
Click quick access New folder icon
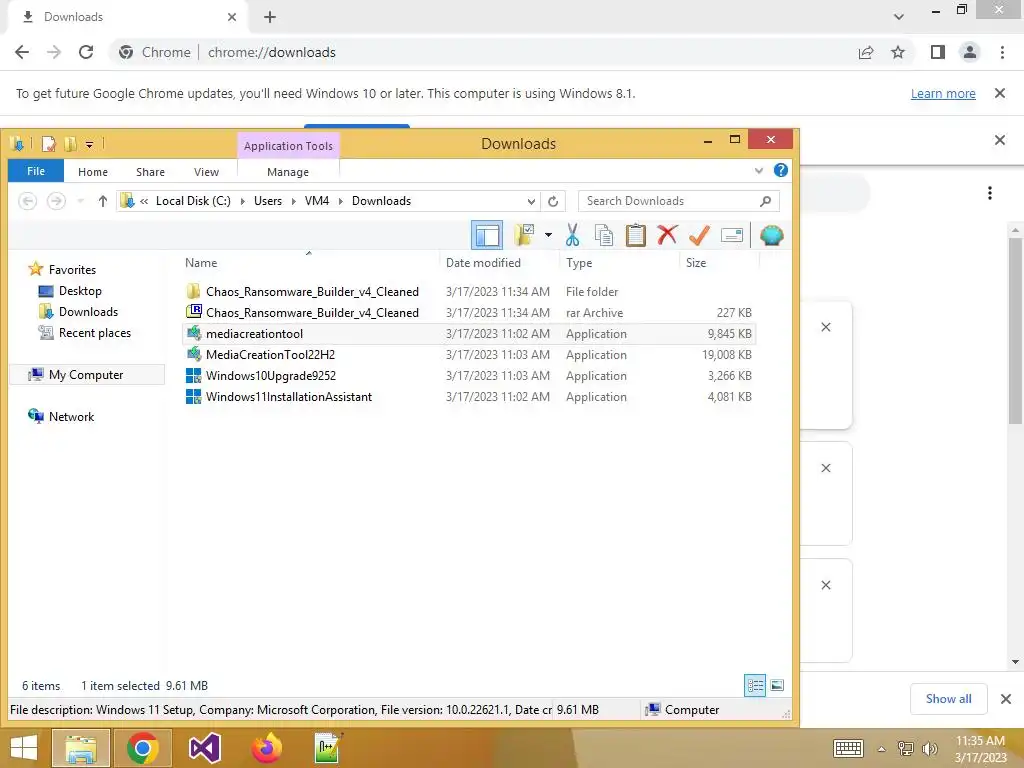point(70,144)
